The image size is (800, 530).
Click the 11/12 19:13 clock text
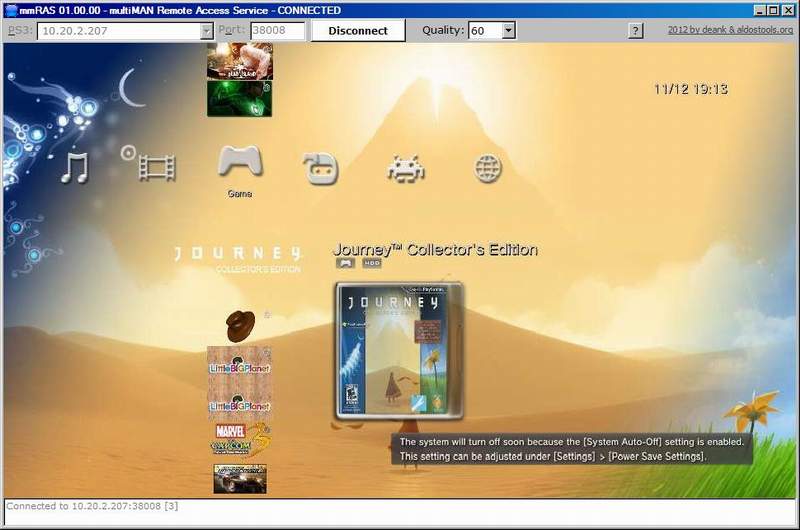coord(691,89)
